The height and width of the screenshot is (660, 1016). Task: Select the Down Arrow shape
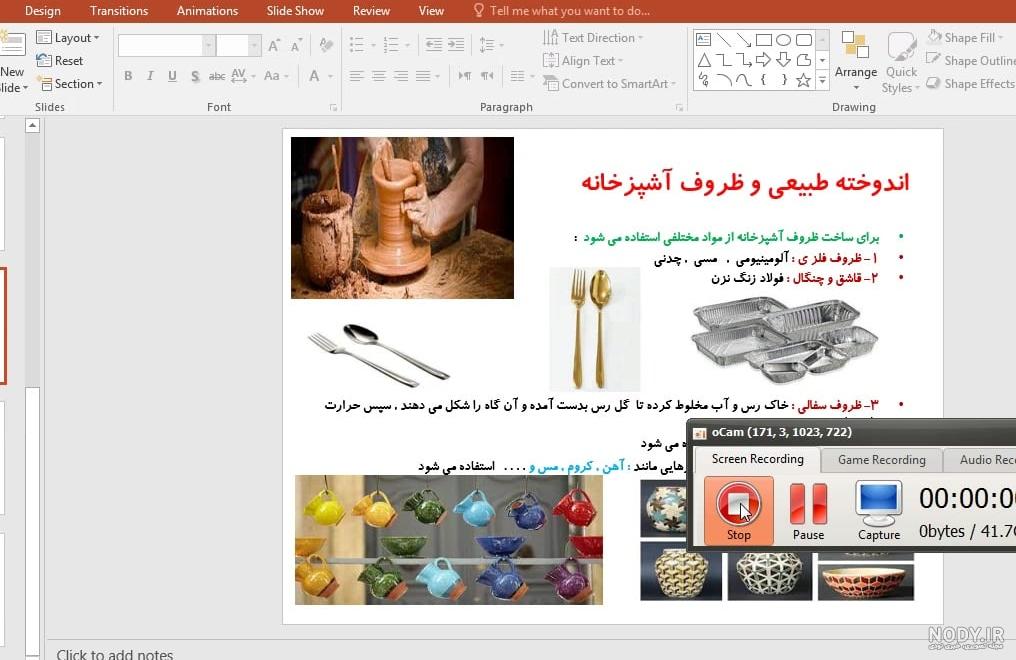[x=783, y=60]
